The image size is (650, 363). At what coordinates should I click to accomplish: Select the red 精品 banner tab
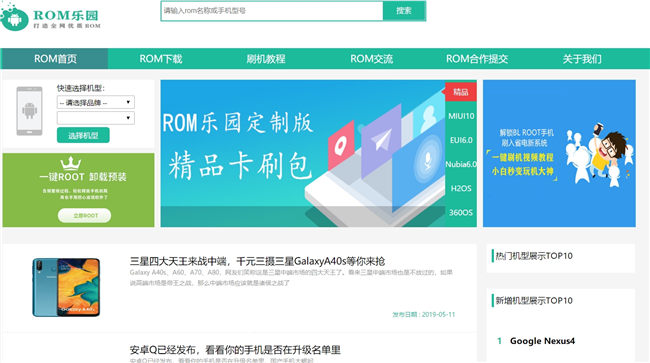coord(461,92)
